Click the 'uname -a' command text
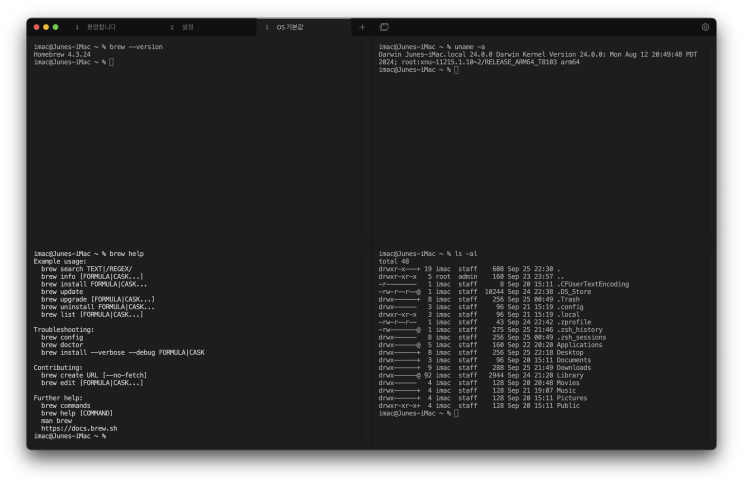The image size is (743, 485). coord(470,47)
